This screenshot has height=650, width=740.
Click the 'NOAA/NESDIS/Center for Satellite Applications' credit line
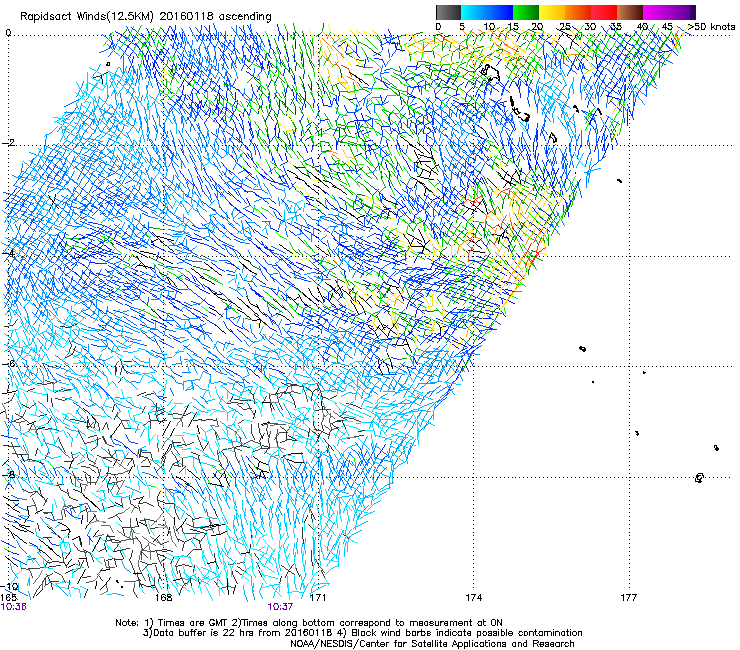coord(432,644)
